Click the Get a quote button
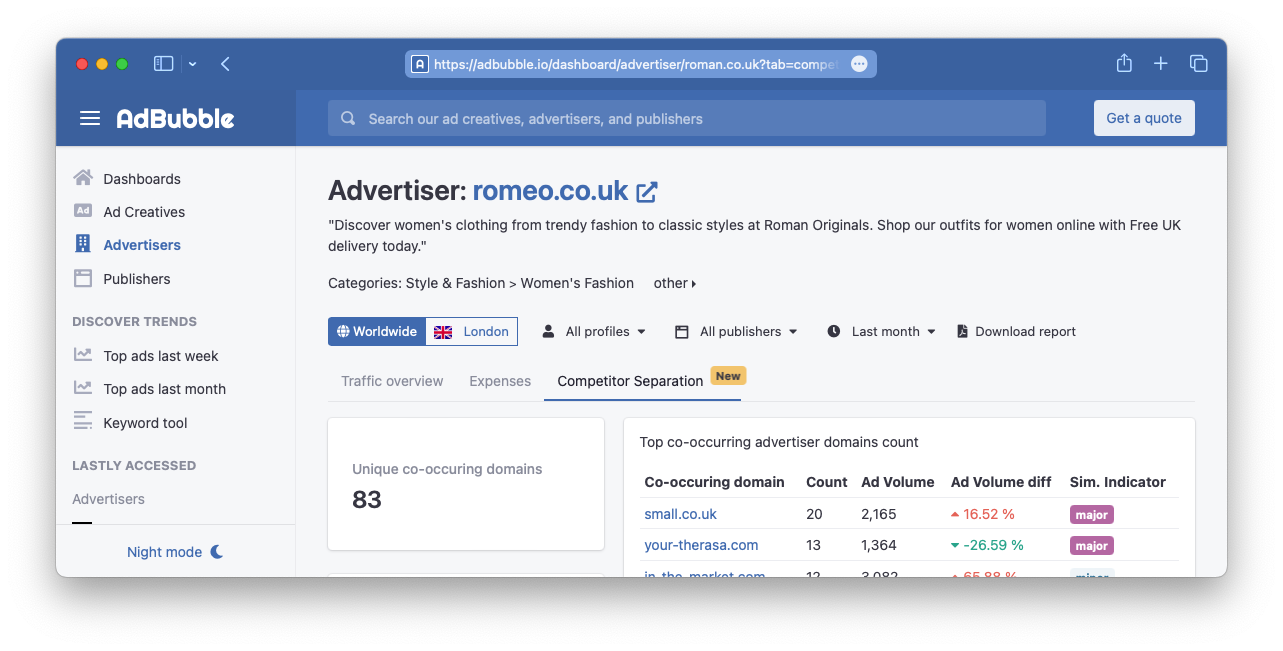Viewport: 1283px width, 651px height. pos(1144,118)
